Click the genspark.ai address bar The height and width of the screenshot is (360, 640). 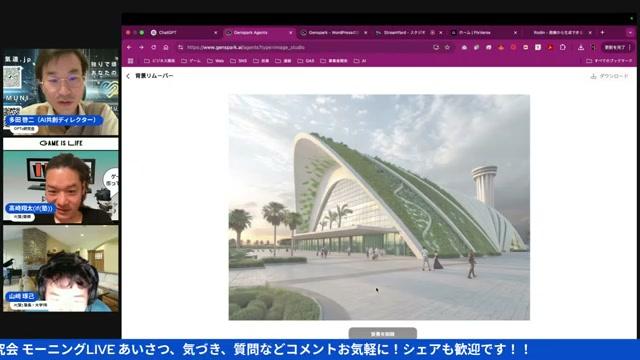click(306, 47)
